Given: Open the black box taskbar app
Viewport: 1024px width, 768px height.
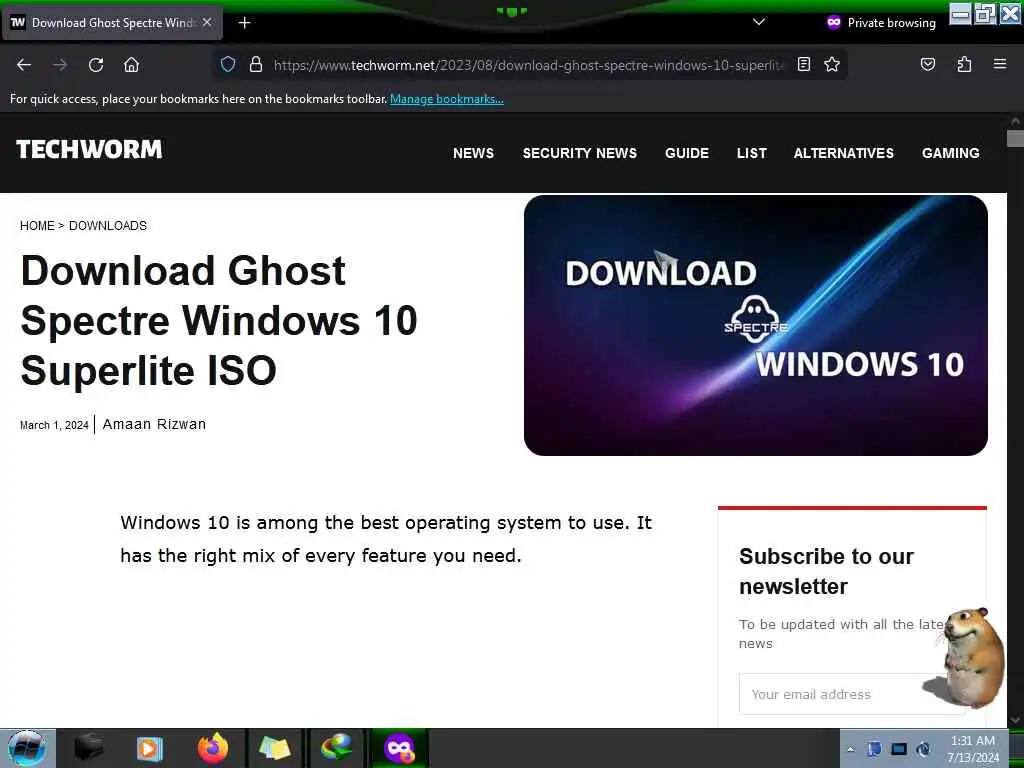Looking at the screenshot, I should click(88, 748).
